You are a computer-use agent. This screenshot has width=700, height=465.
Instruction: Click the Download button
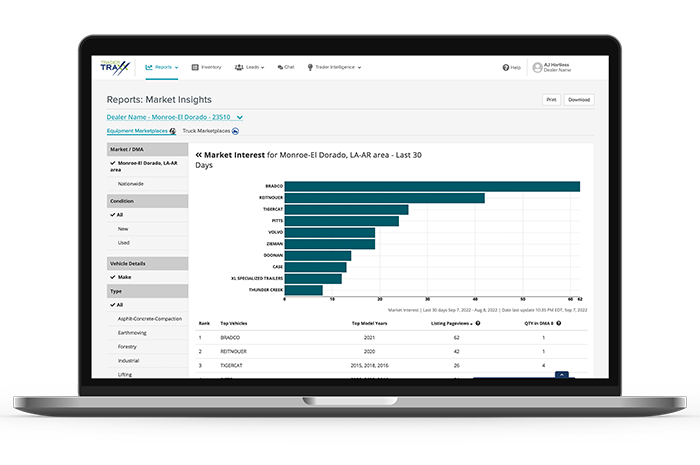[579, 100]
